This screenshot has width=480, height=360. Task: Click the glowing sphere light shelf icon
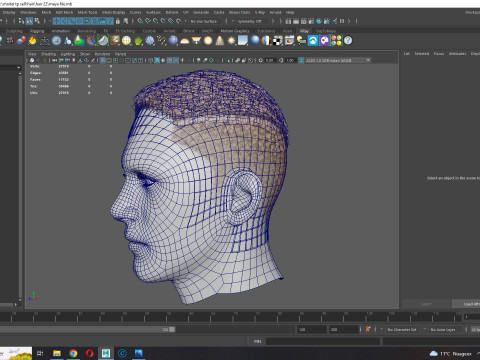click(208, 41)
